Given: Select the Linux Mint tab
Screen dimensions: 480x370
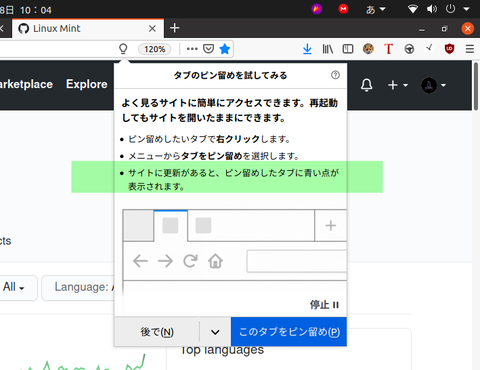Looking at the screenshot, I should pos(88,28).
